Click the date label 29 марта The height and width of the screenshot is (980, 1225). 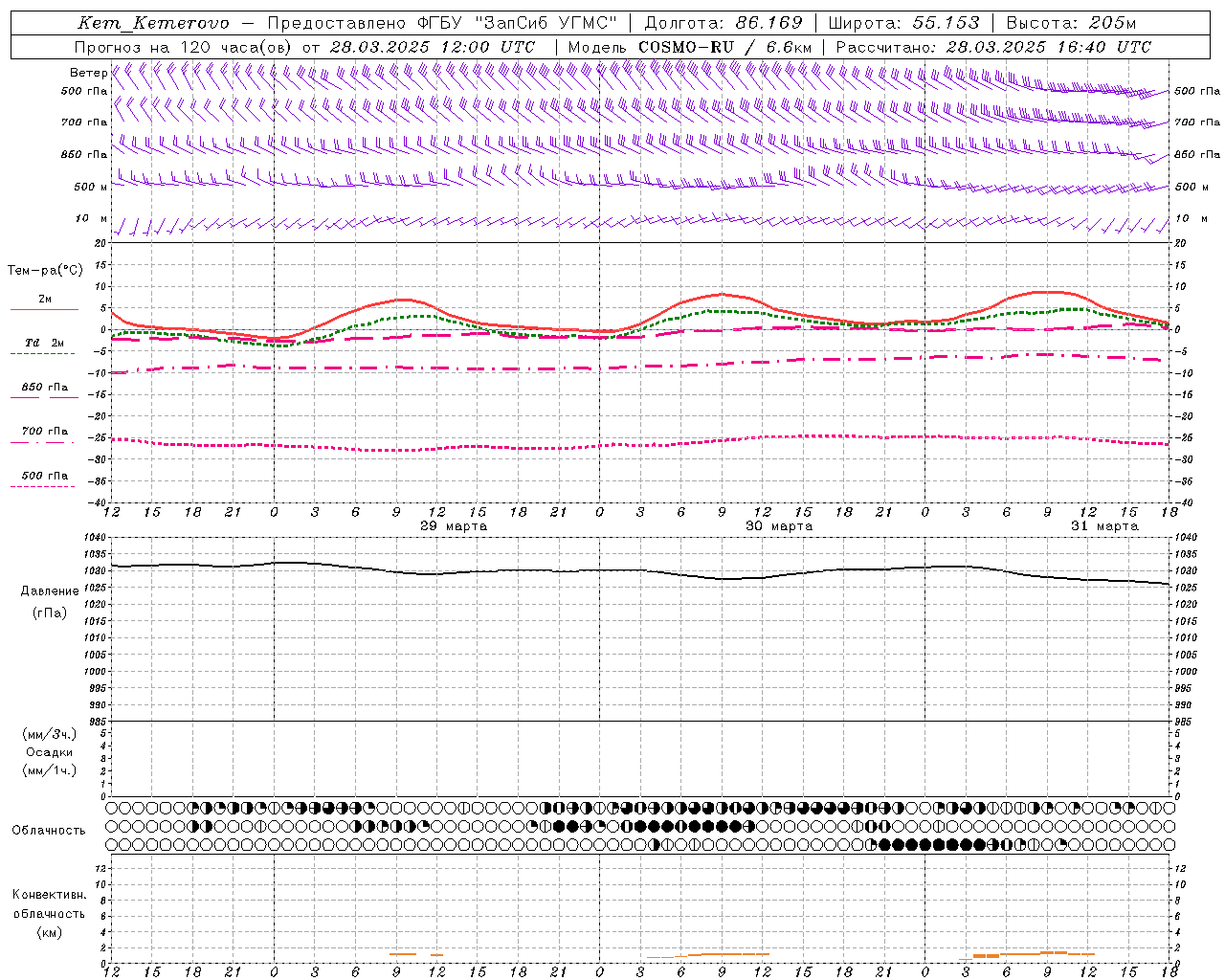(454, 525)
